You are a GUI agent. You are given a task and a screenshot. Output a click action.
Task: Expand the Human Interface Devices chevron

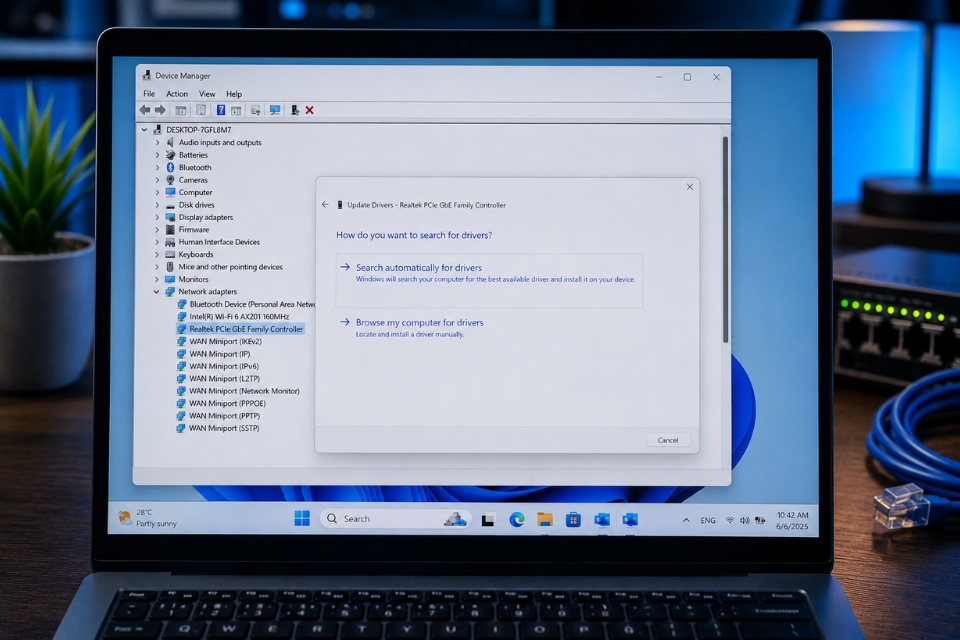tap(157, 242)
